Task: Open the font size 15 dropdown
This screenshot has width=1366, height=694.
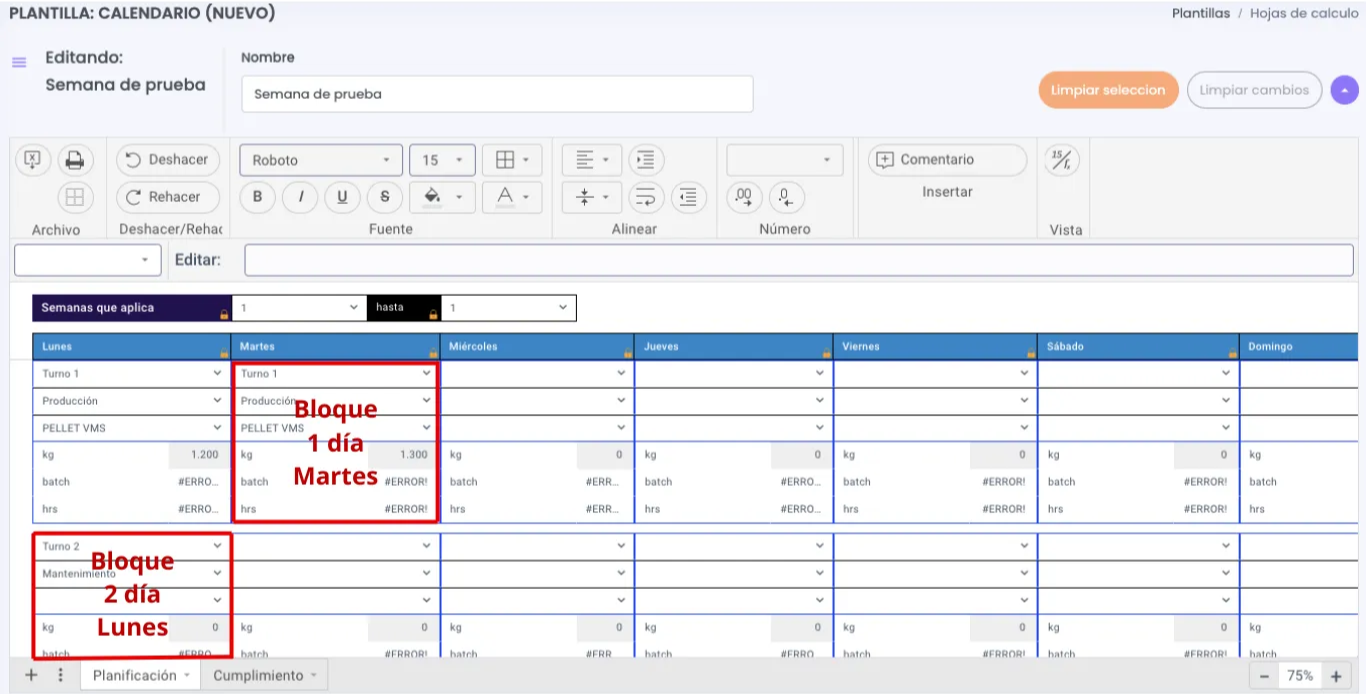Action: tap(442, 160)
